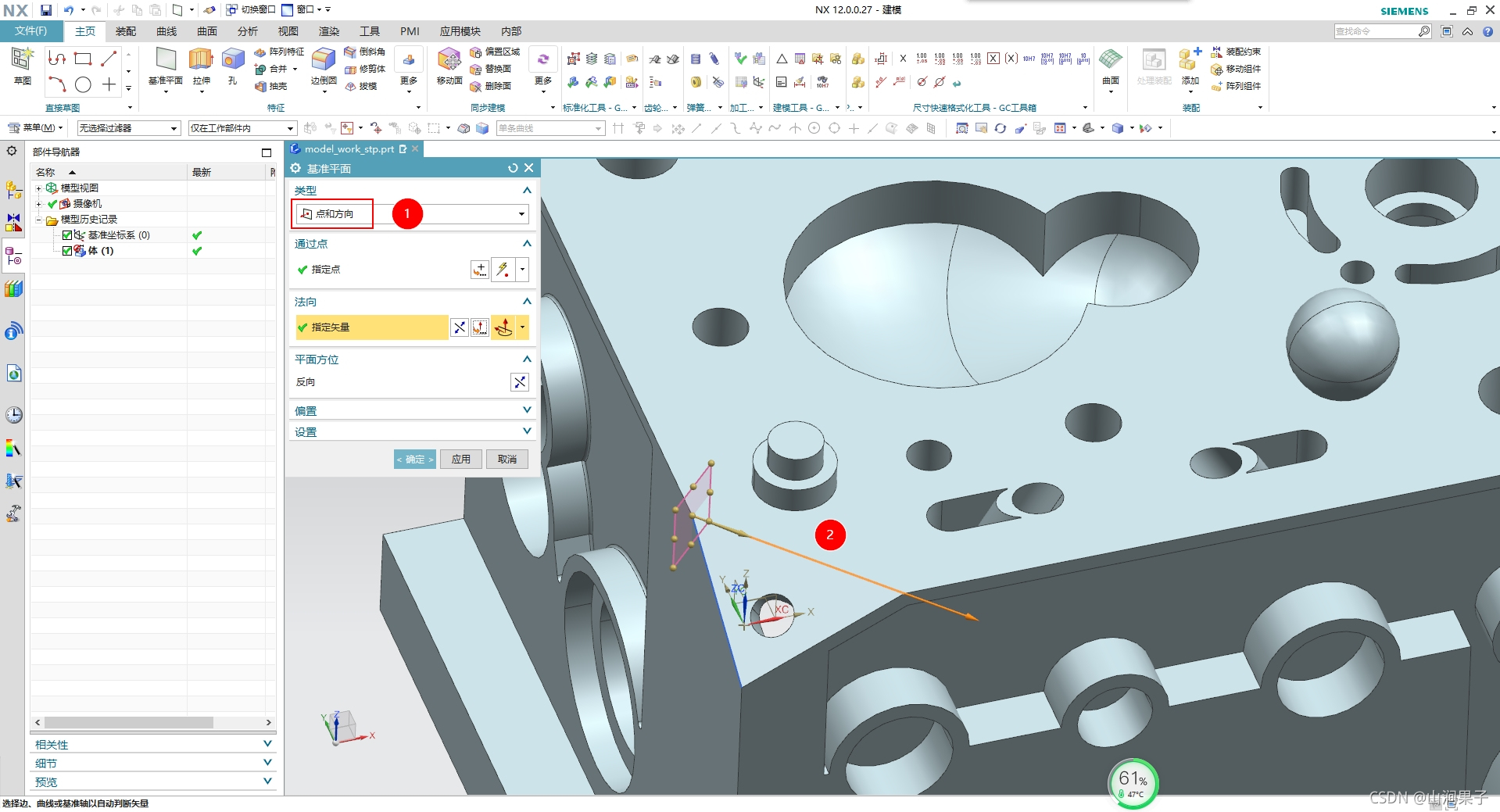Click the navigator scroll right arrow

click(269, 723)
